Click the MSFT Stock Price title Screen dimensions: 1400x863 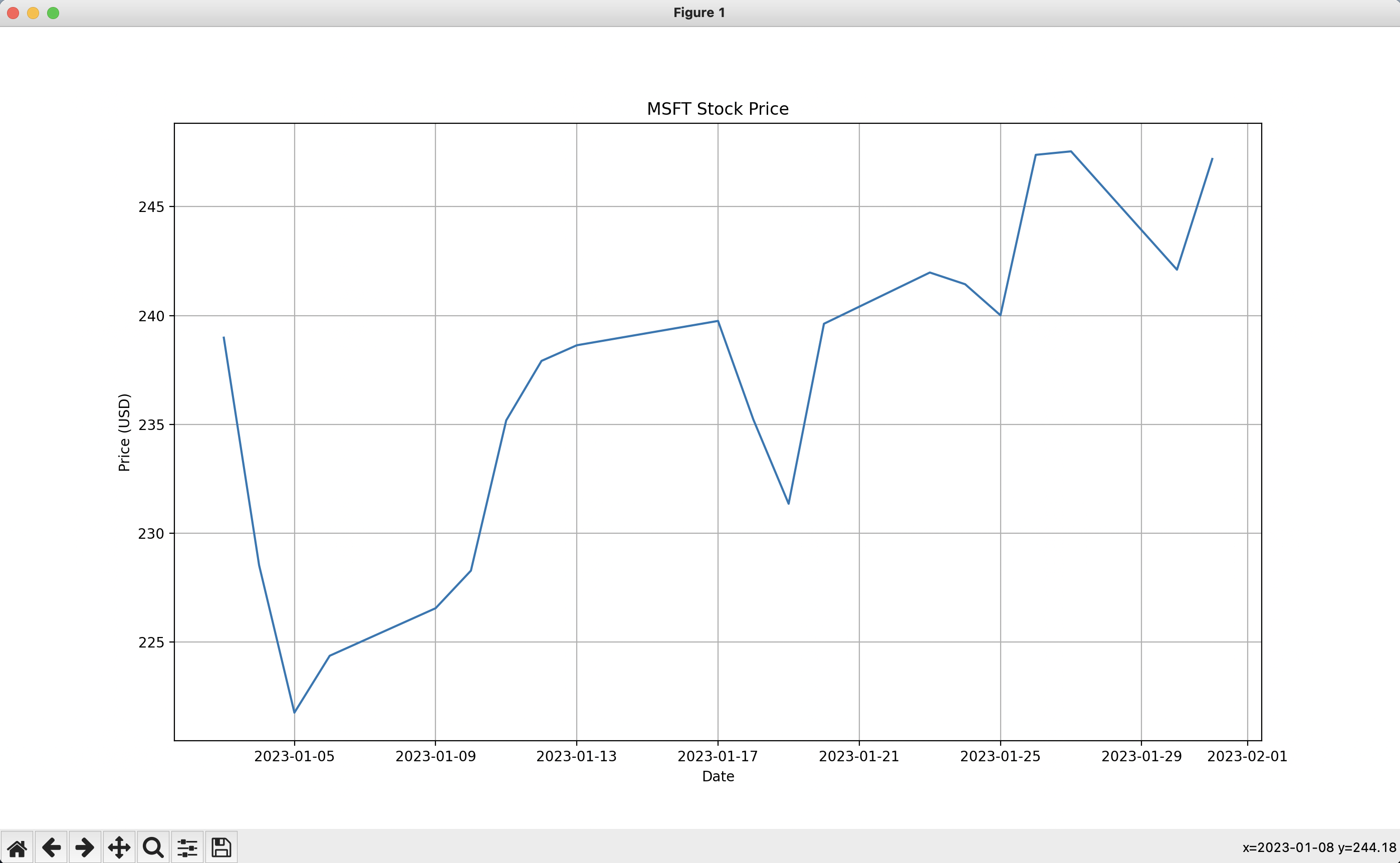tap(718, 109)
